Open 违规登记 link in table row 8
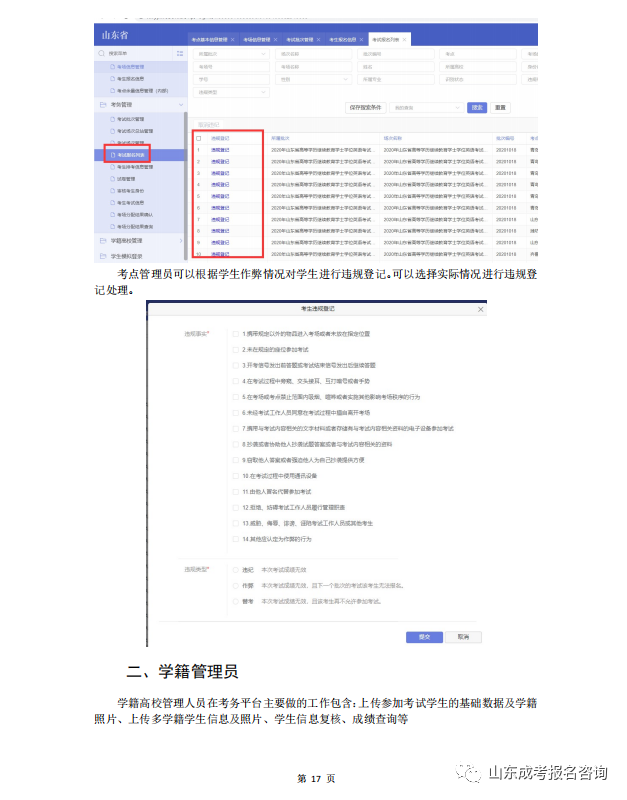This screenshot has height=800, width=627. [220, 231]
